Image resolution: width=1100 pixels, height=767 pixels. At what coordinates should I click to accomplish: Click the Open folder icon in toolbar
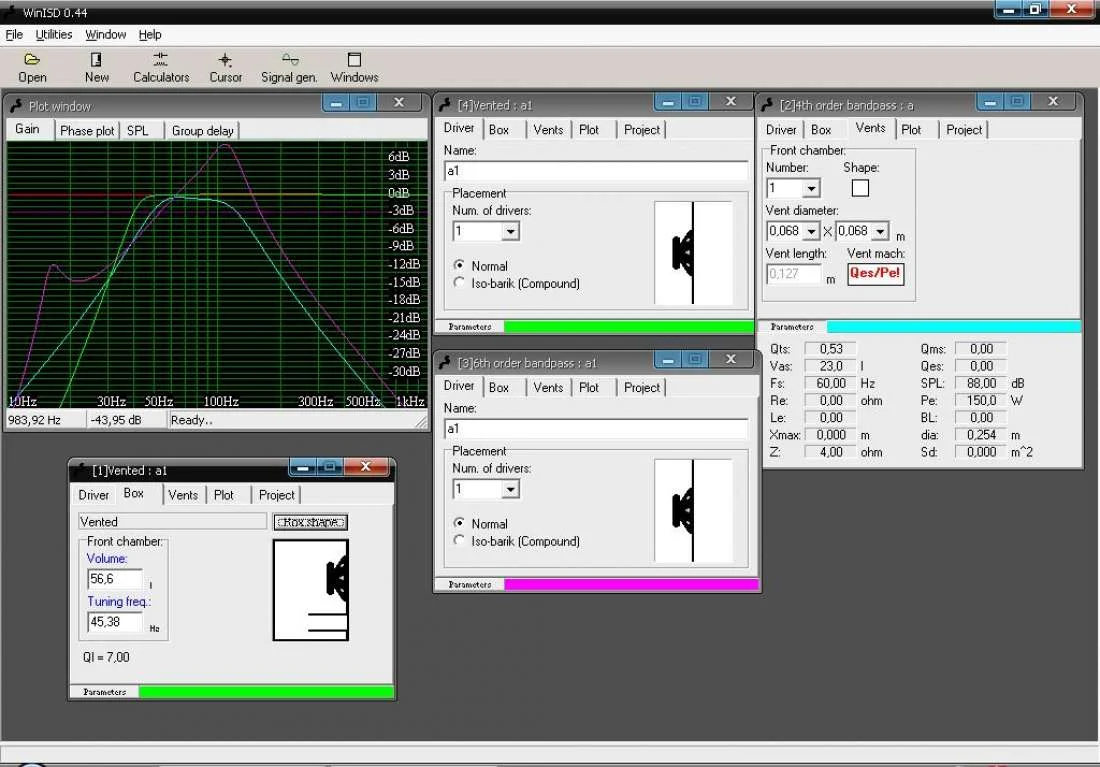point(32,61)
